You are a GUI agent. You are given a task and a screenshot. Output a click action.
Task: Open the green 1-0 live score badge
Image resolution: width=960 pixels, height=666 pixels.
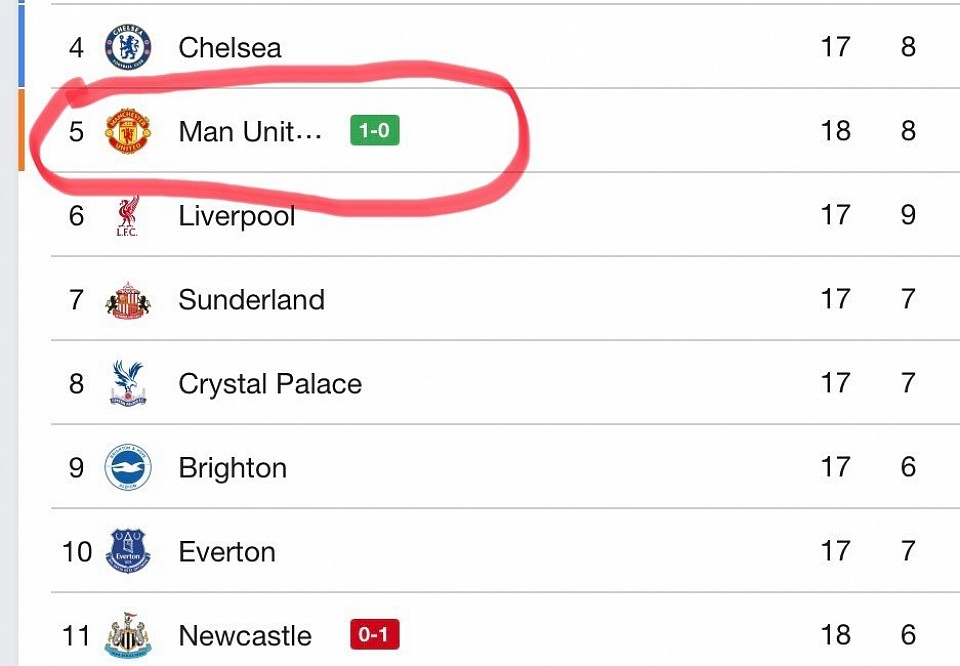(x=375, y=131)
